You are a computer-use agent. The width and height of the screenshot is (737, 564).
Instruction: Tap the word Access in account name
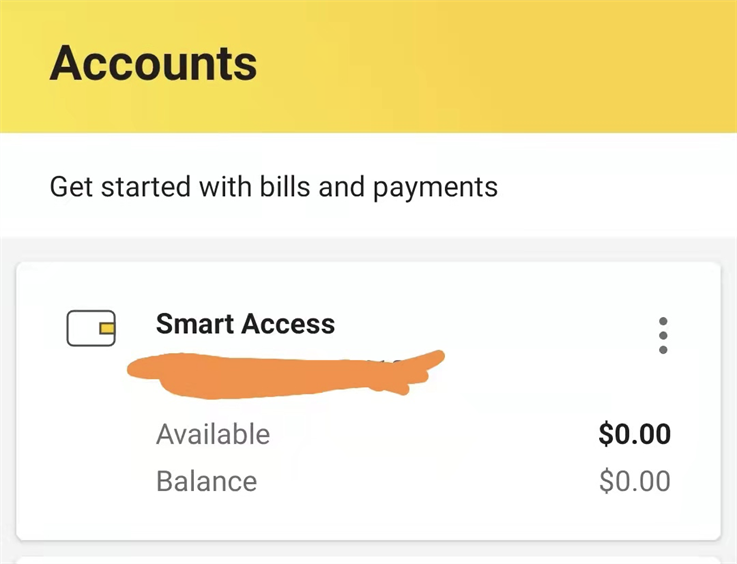tap(289, 324)
